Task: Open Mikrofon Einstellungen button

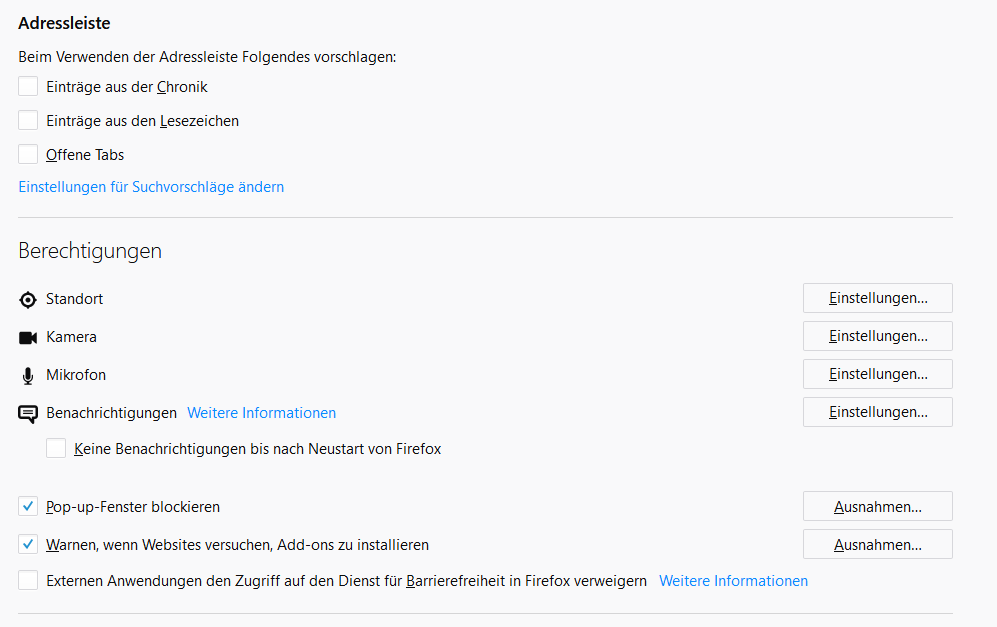Action: click(x=877, y=374)
